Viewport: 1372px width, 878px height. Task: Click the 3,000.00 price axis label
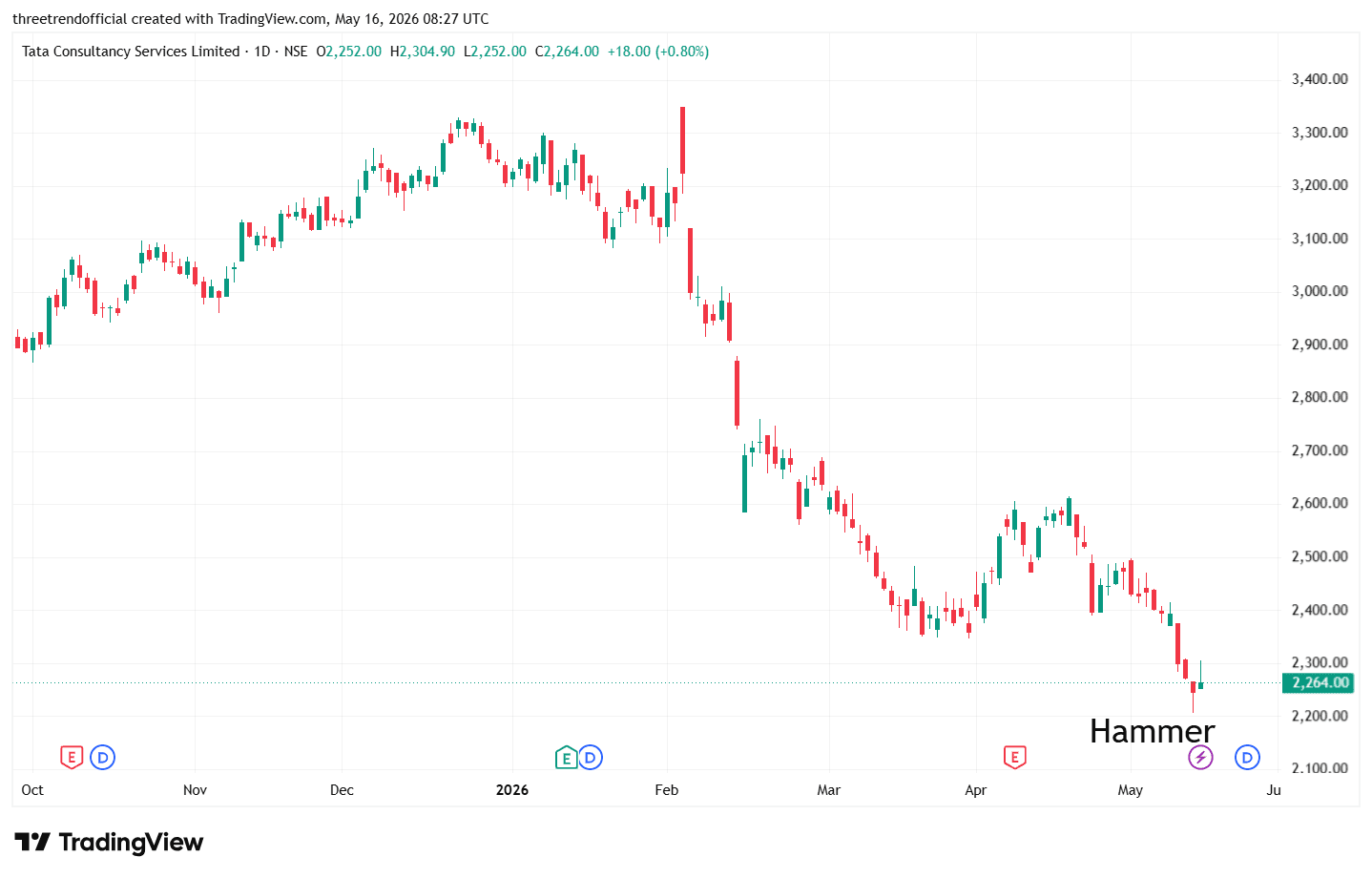tap(1320, 291)
